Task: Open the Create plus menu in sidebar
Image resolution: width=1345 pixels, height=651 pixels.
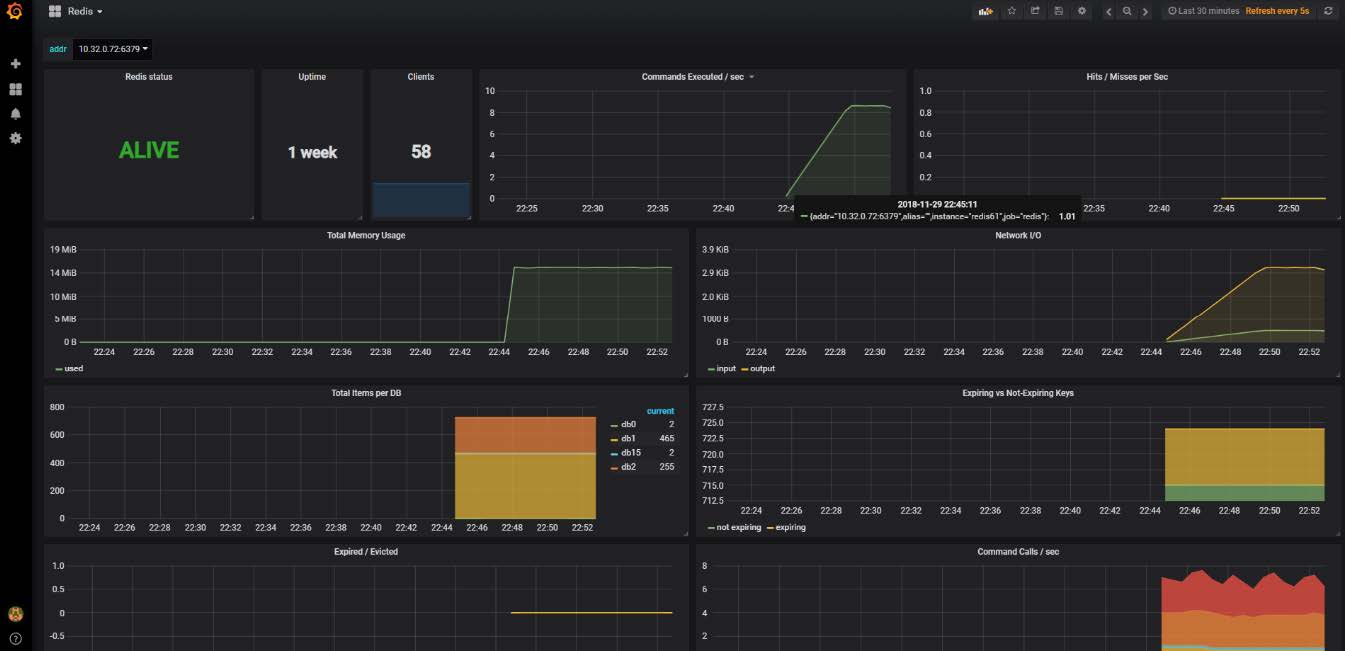Action: pyautogui.click(x=15, y=64)
